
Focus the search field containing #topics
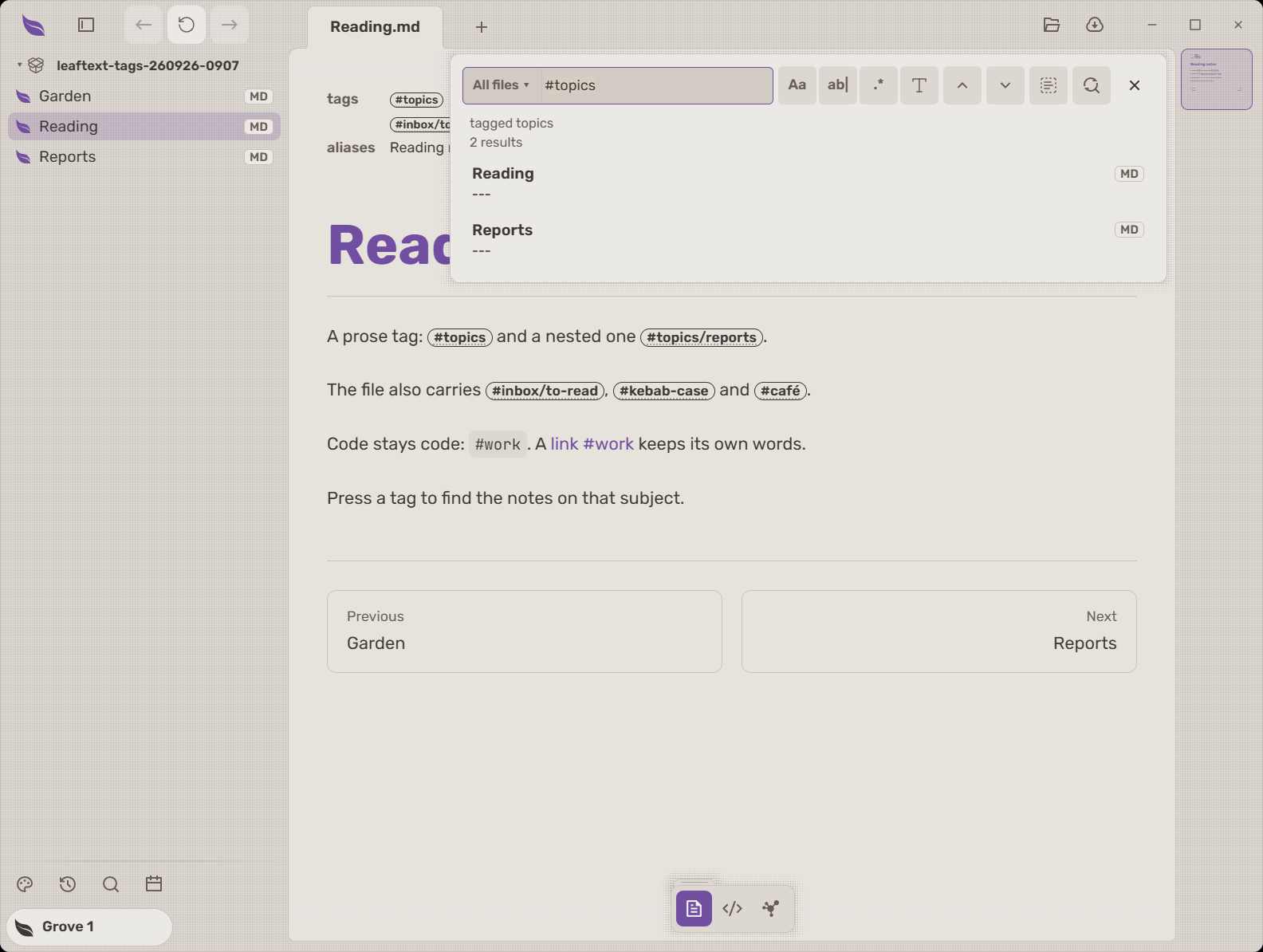[655, 85]
